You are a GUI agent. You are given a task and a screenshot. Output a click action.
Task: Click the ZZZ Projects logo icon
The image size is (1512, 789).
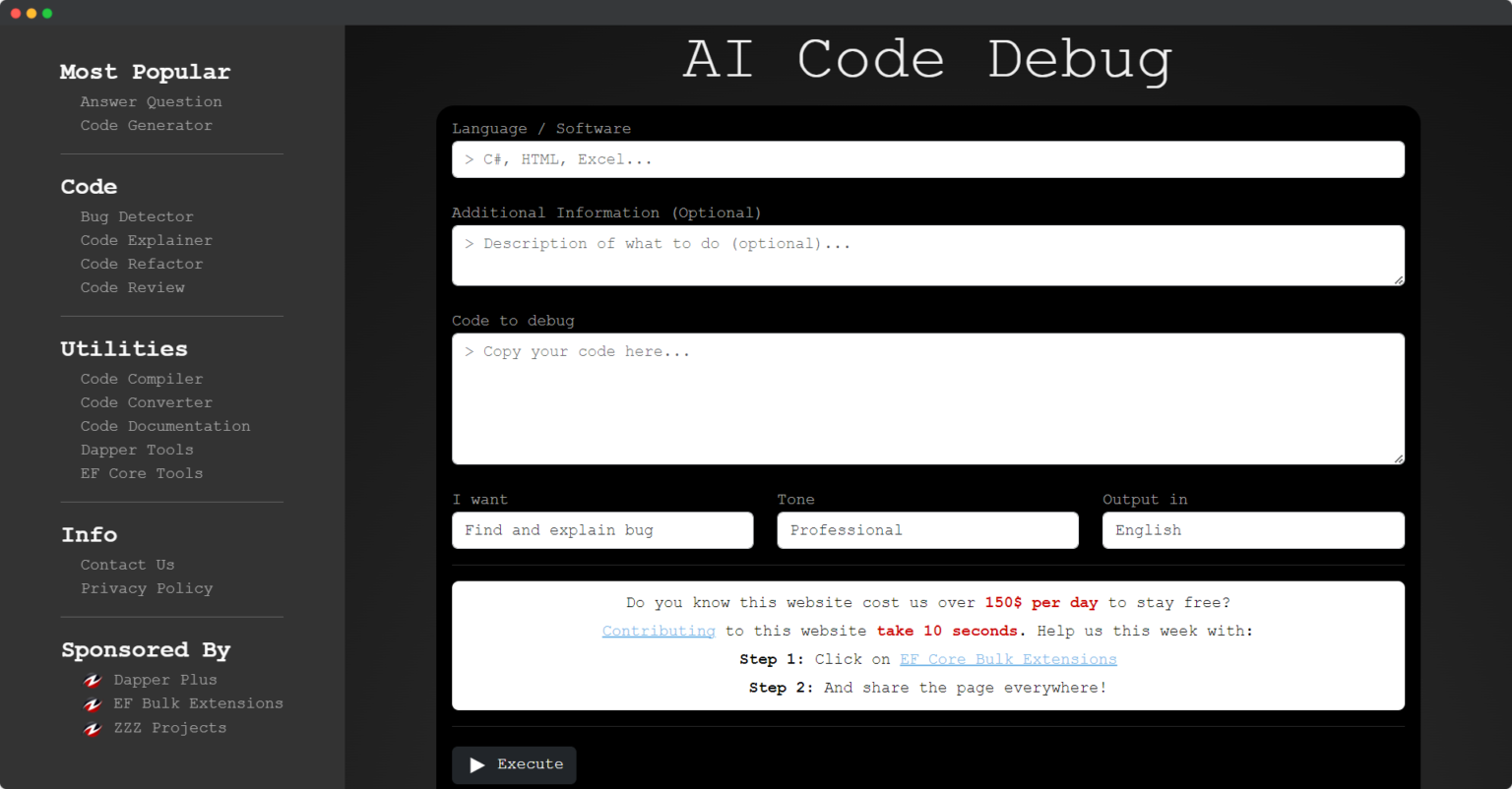(93, 729)
